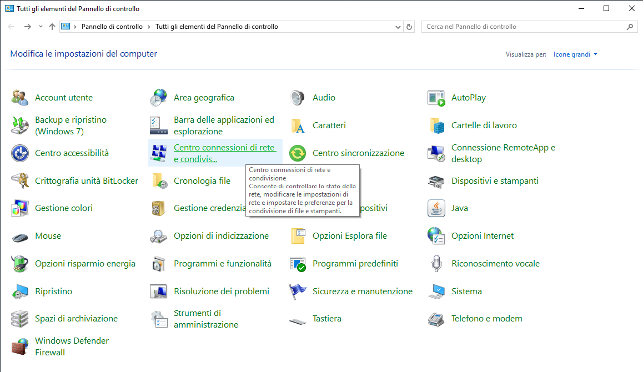This screenshot has width=644, height=372.
Task: Open the Cronologia file link
Action: pyautogui.click(x=202, y=181)
